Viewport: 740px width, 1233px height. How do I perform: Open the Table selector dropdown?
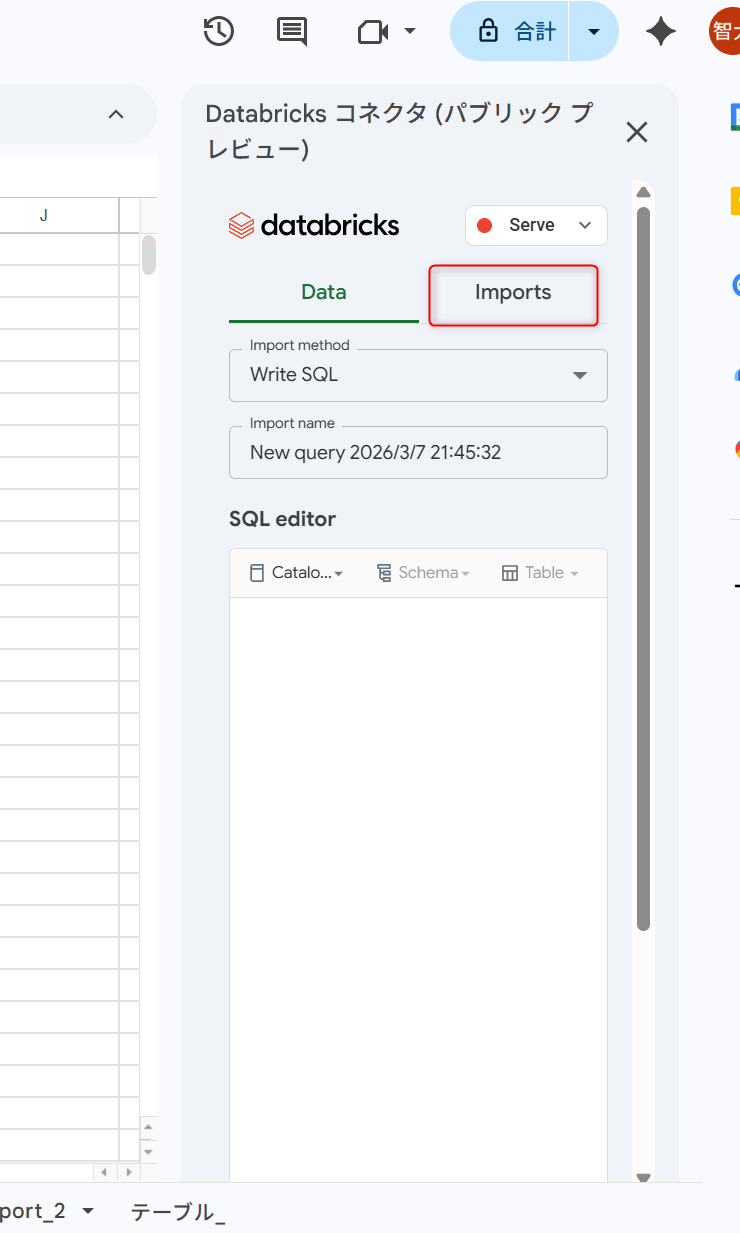point(540,573)
